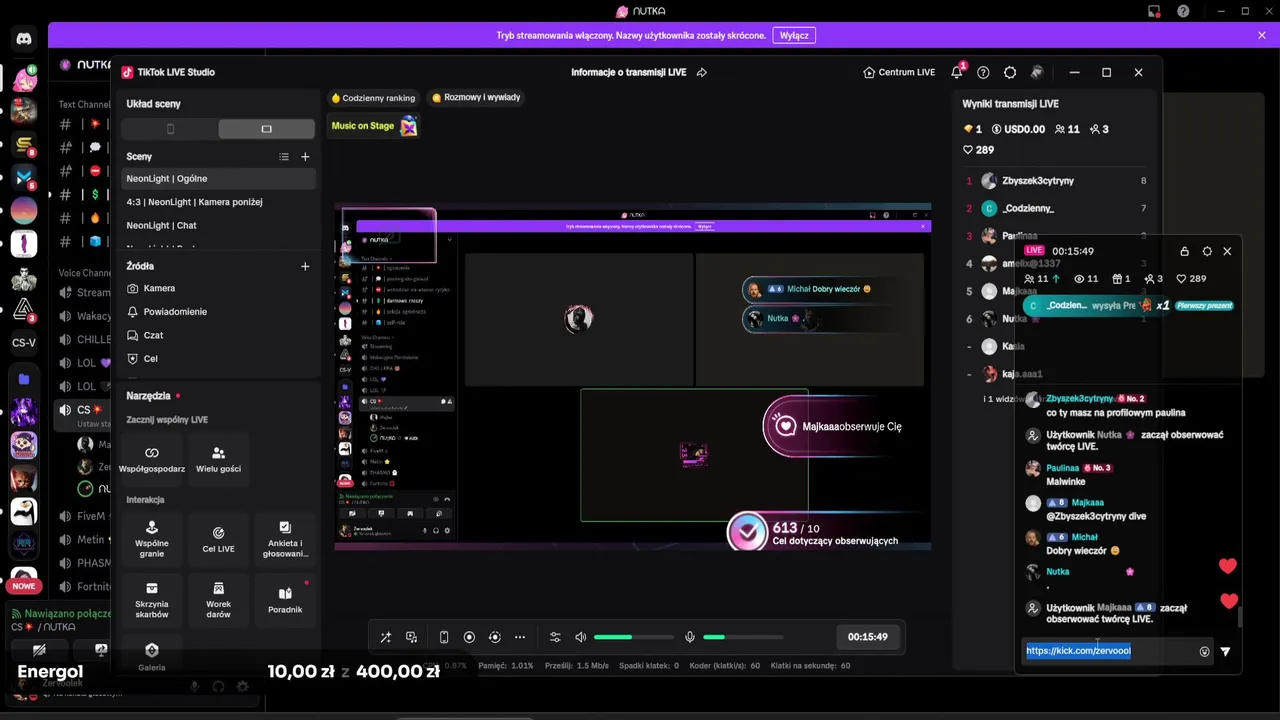
Task: Open the profile avatar in TikTok Studio
Action: click(1037, 72)
